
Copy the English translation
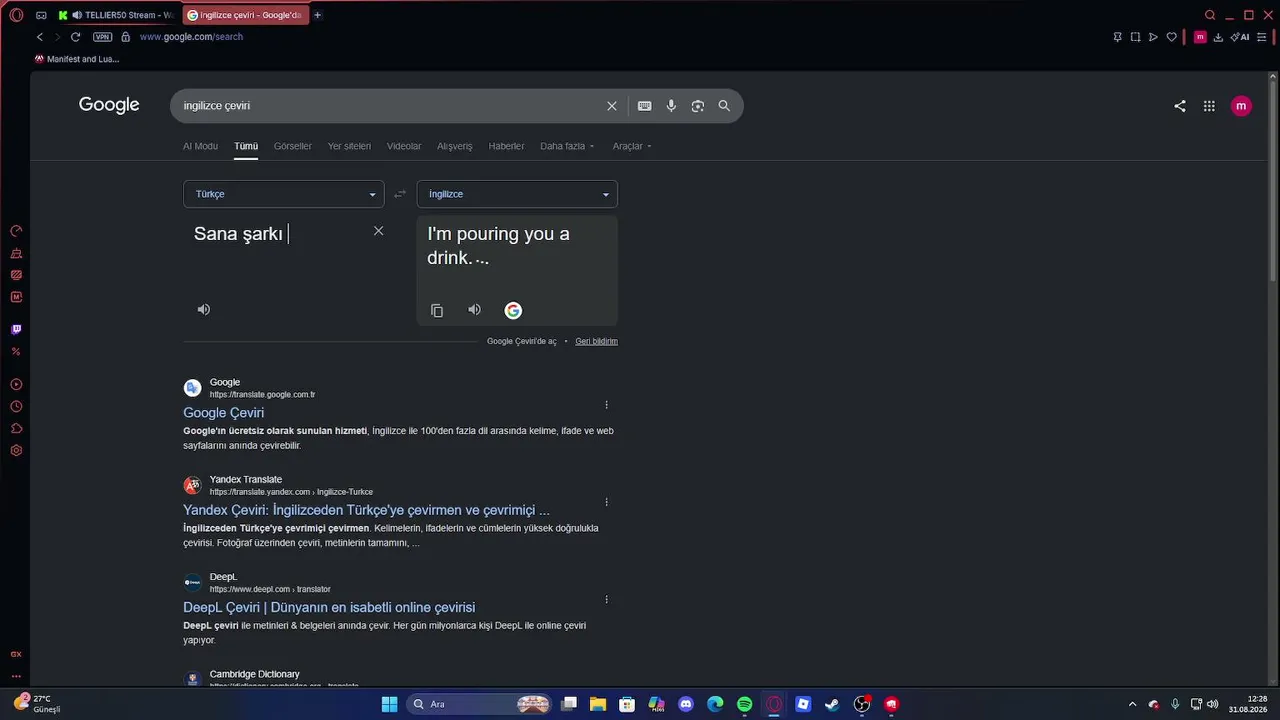click(437, 311)
